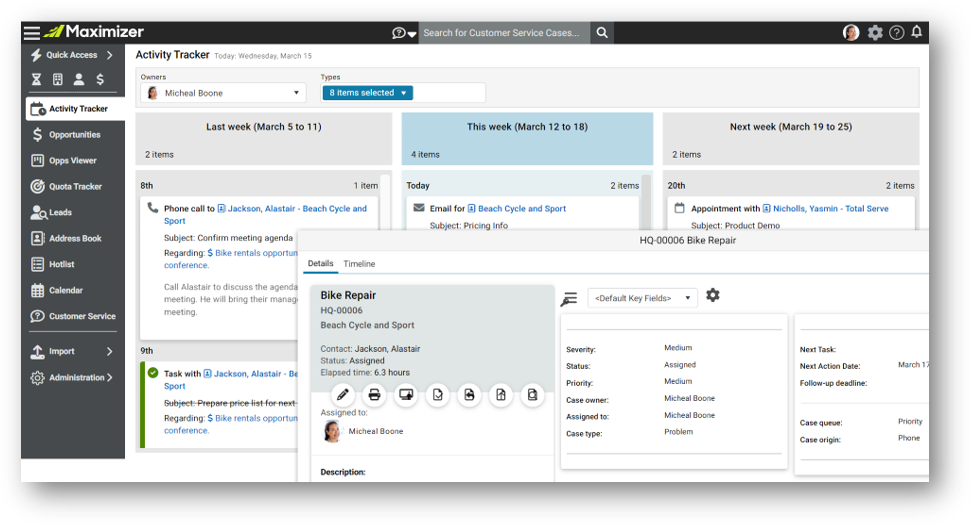The height and width of the screenshot is (524, 971).
Task: Click the document search icon on case card
Action: click(x=532, y=395)
